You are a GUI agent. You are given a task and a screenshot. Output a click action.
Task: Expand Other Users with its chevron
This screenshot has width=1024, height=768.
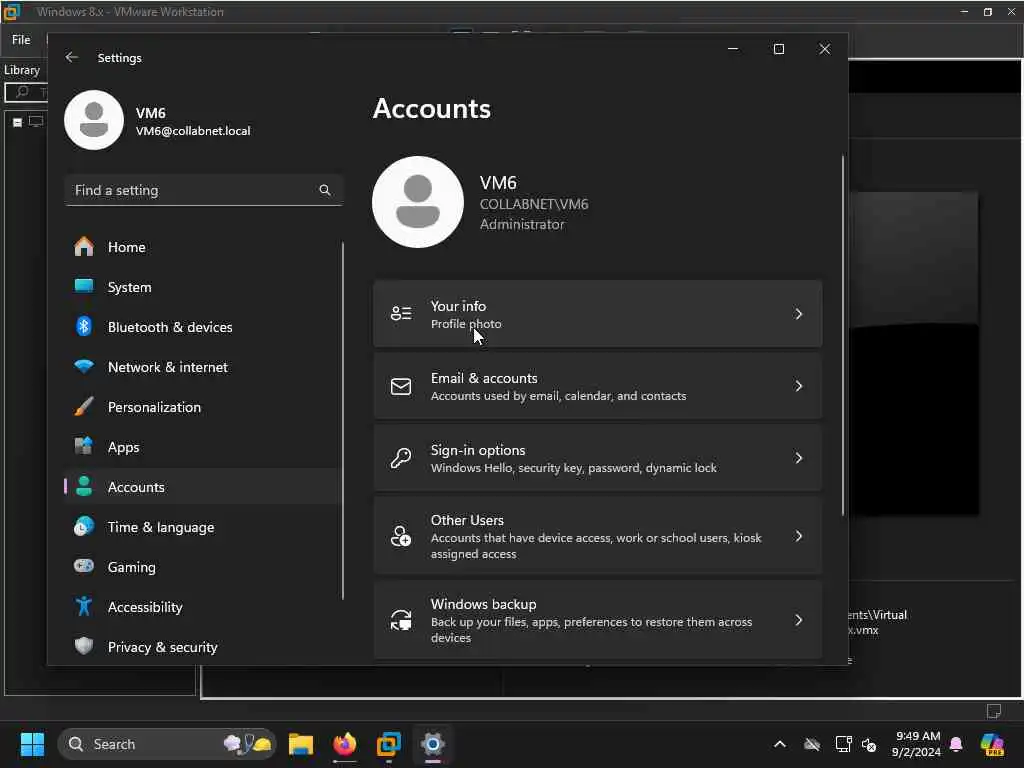(x=799, y=536)
